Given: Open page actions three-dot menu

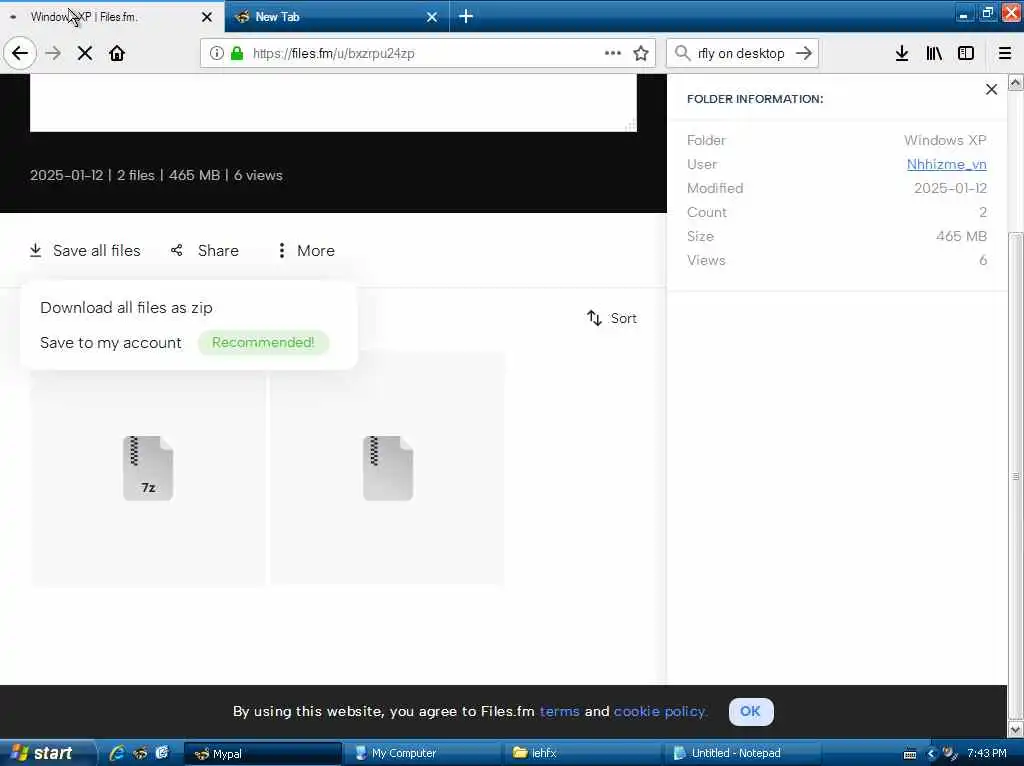Looking at the screenshot, I should coord(613,53).
